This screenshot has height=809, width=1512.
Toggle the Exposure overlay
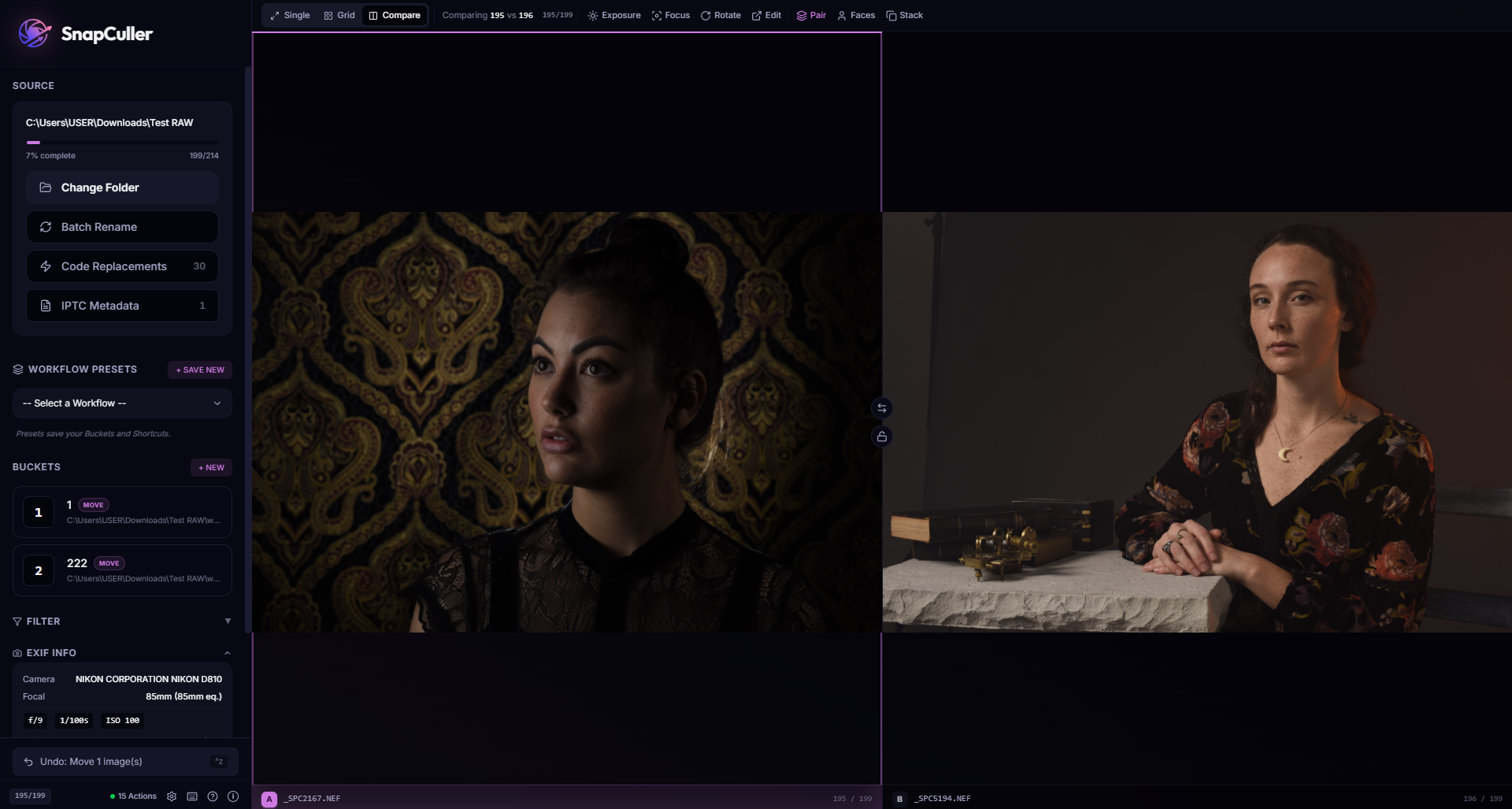pyautogui.click(x=614, y=15)
